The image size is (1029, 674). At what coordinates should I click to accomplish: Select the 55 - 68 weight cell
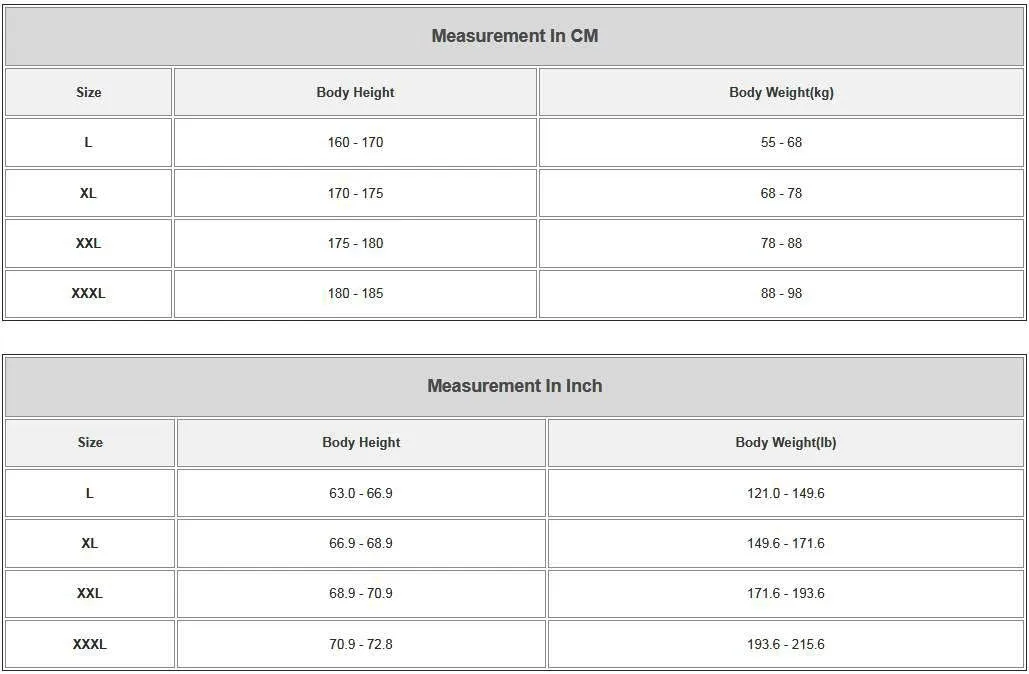point(781,142)
